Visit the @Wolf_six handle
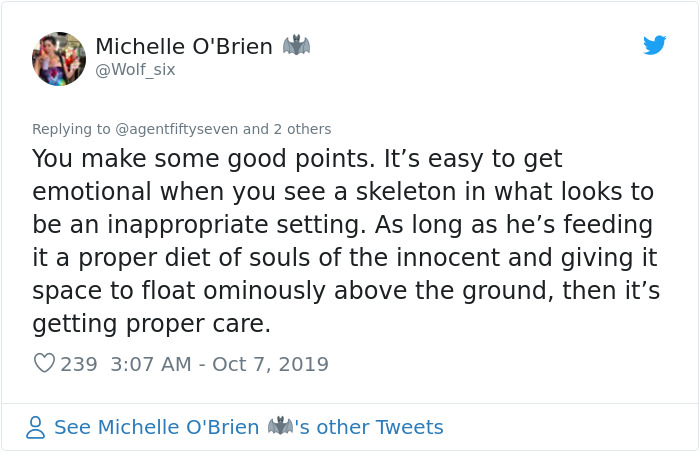Image resolution: width=700 pixels, height=452 pixels. pyautogui.click(x=135, y=69)
